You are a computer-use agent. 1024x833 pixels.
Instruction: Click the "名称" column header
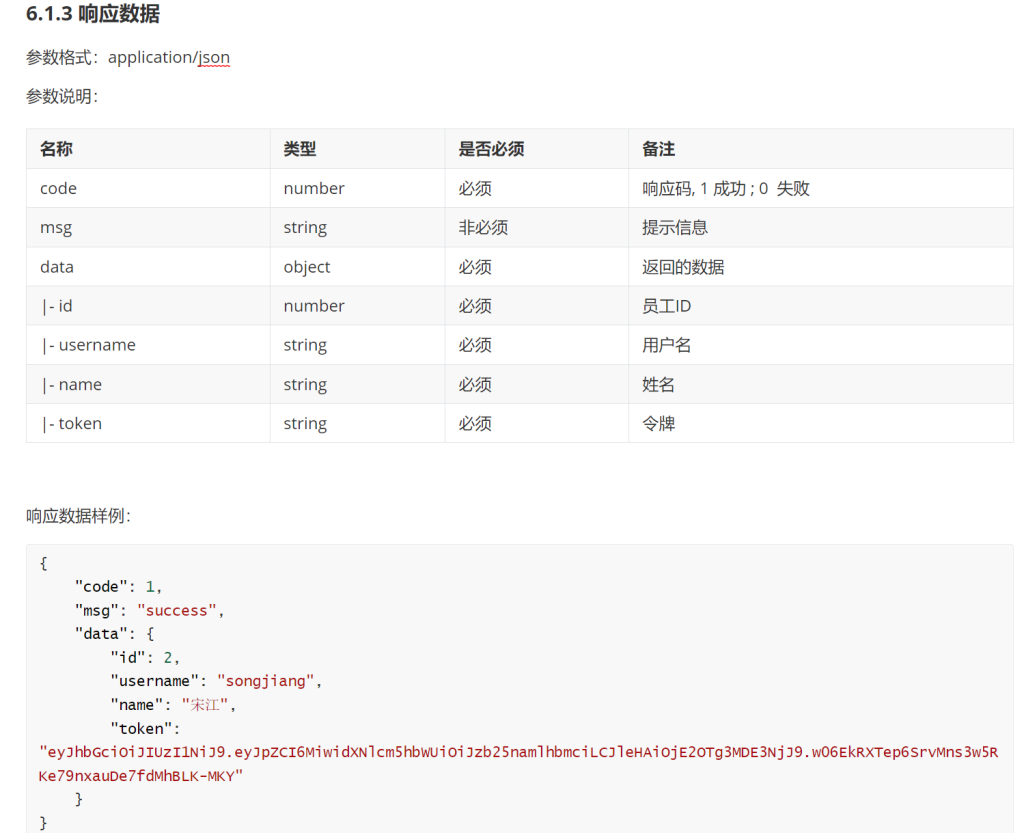(56, 149)
